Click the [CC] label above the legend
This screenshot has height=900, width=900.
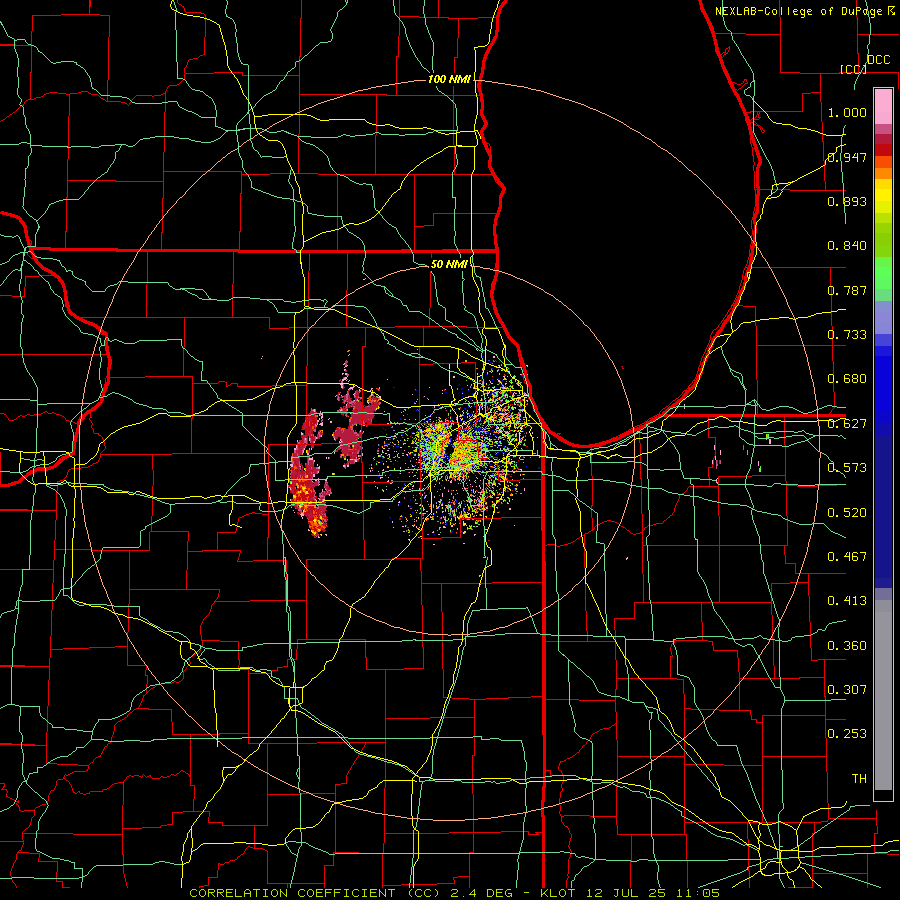click(854, 69)
